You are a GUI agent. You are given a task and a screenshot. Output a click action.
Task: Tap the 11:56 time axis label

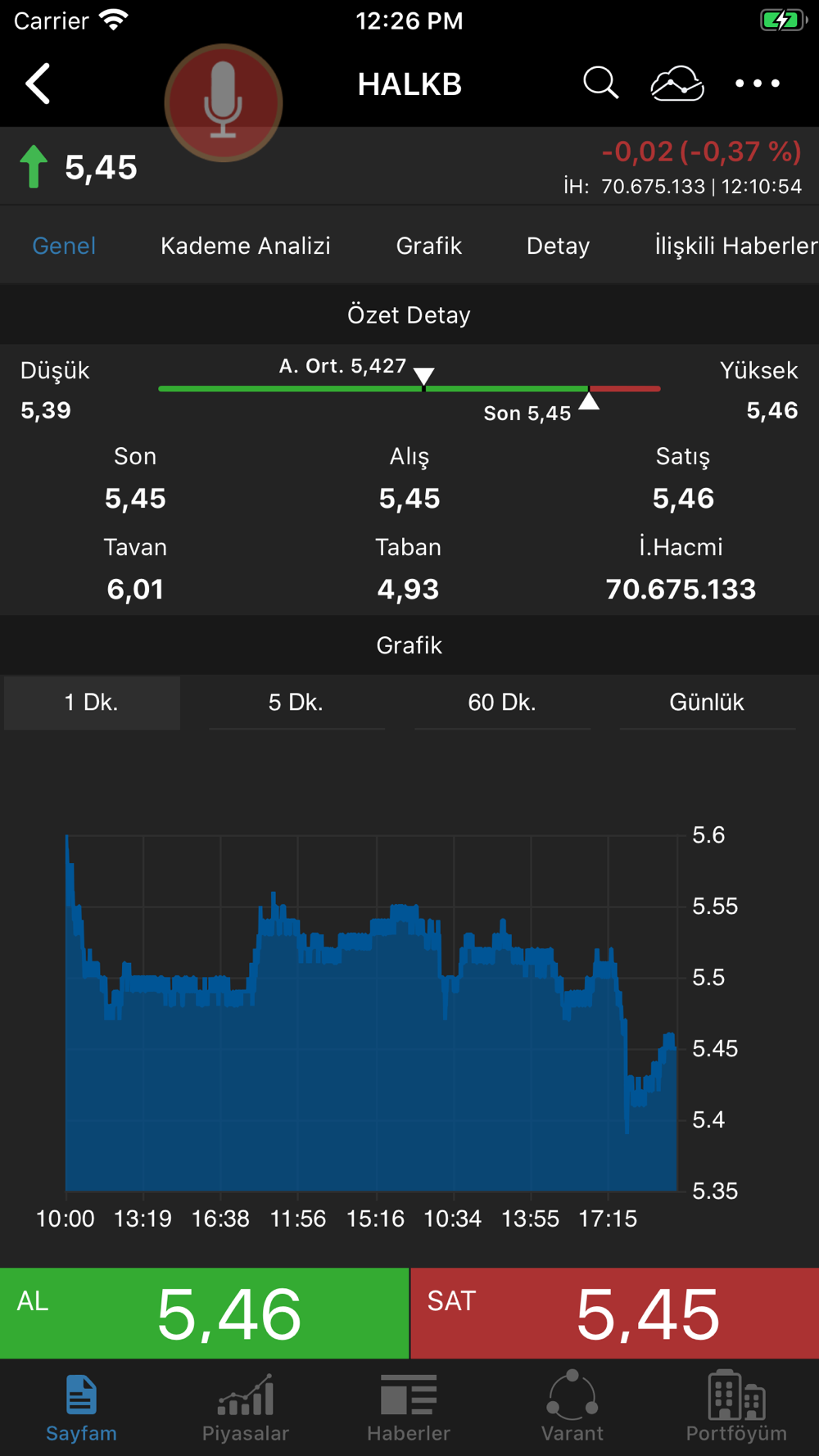[x=298, y=1219]
